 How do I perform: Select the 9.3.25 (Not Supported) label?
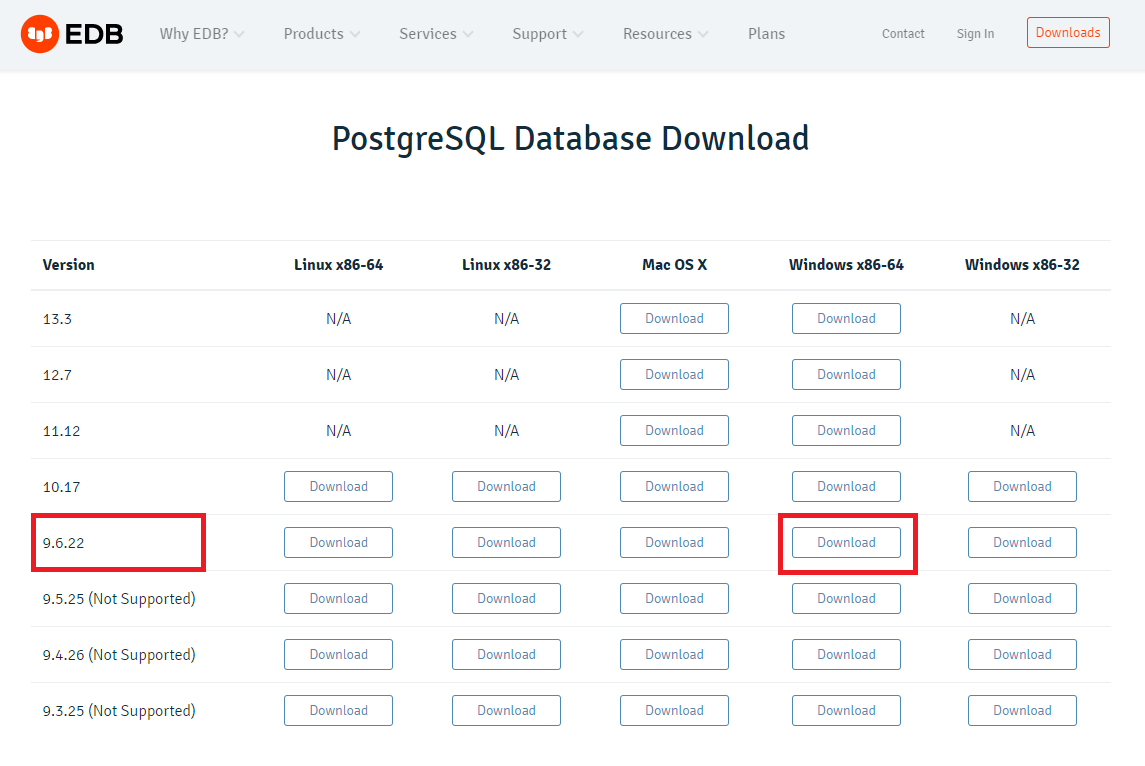(119, 711)
